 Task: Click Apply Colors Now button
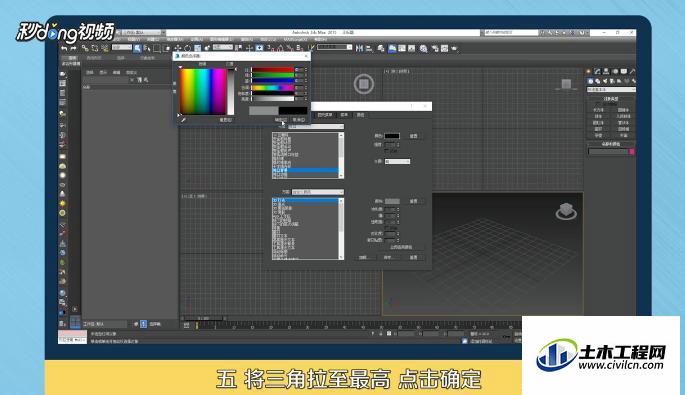[401, 247]
